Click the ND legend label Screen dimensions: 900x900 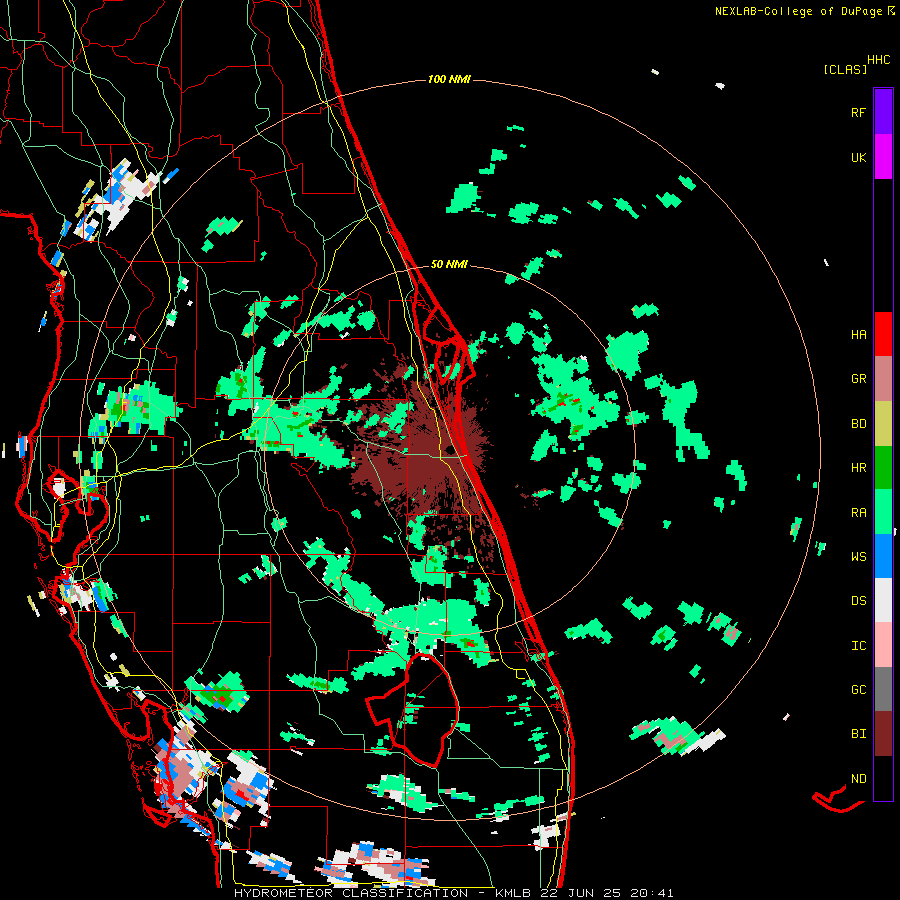(x=858, y=778)
